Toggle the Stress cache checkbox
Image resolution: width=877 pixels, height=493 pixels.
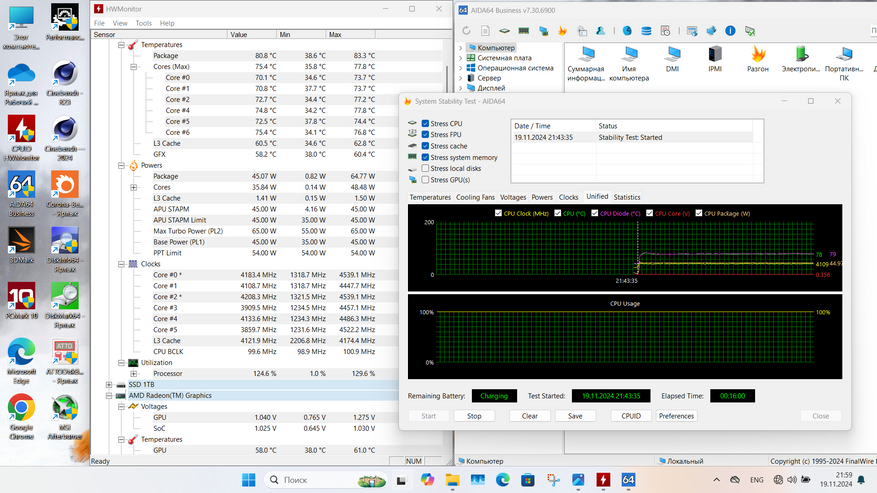point(425,145)
